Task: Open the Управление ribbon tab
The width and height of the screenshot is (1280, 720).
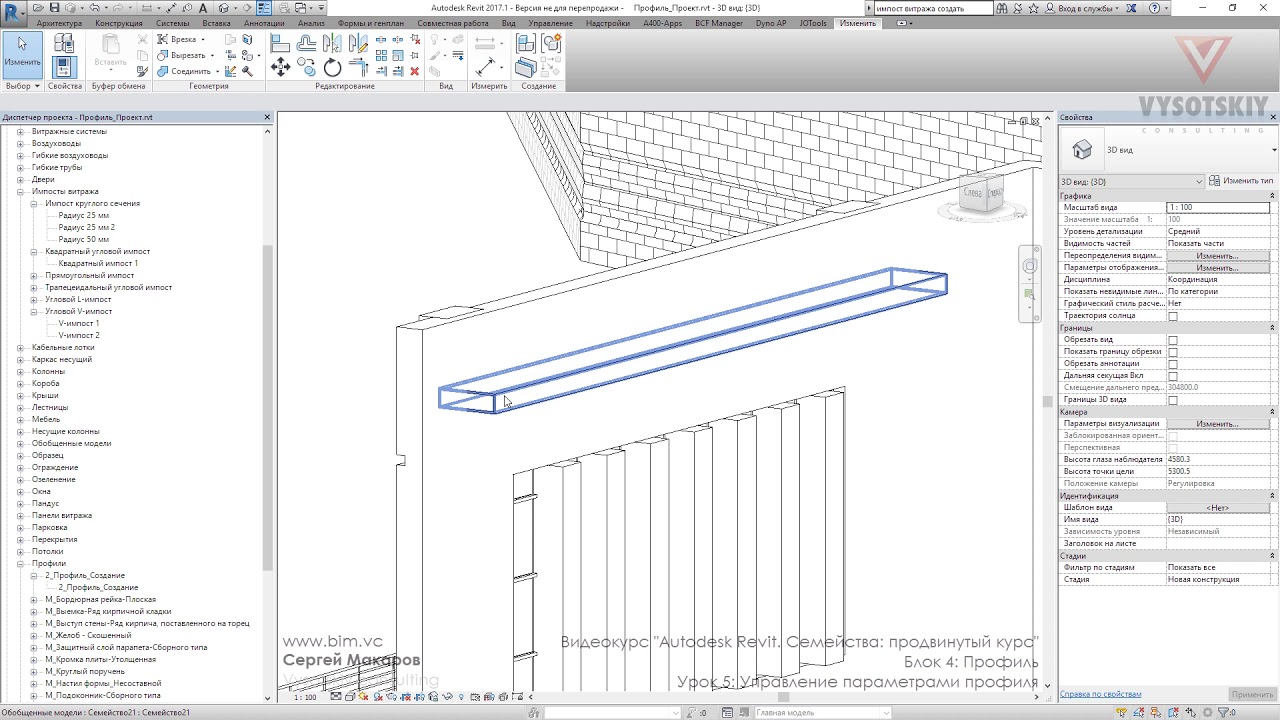Action: pos(551,23)
